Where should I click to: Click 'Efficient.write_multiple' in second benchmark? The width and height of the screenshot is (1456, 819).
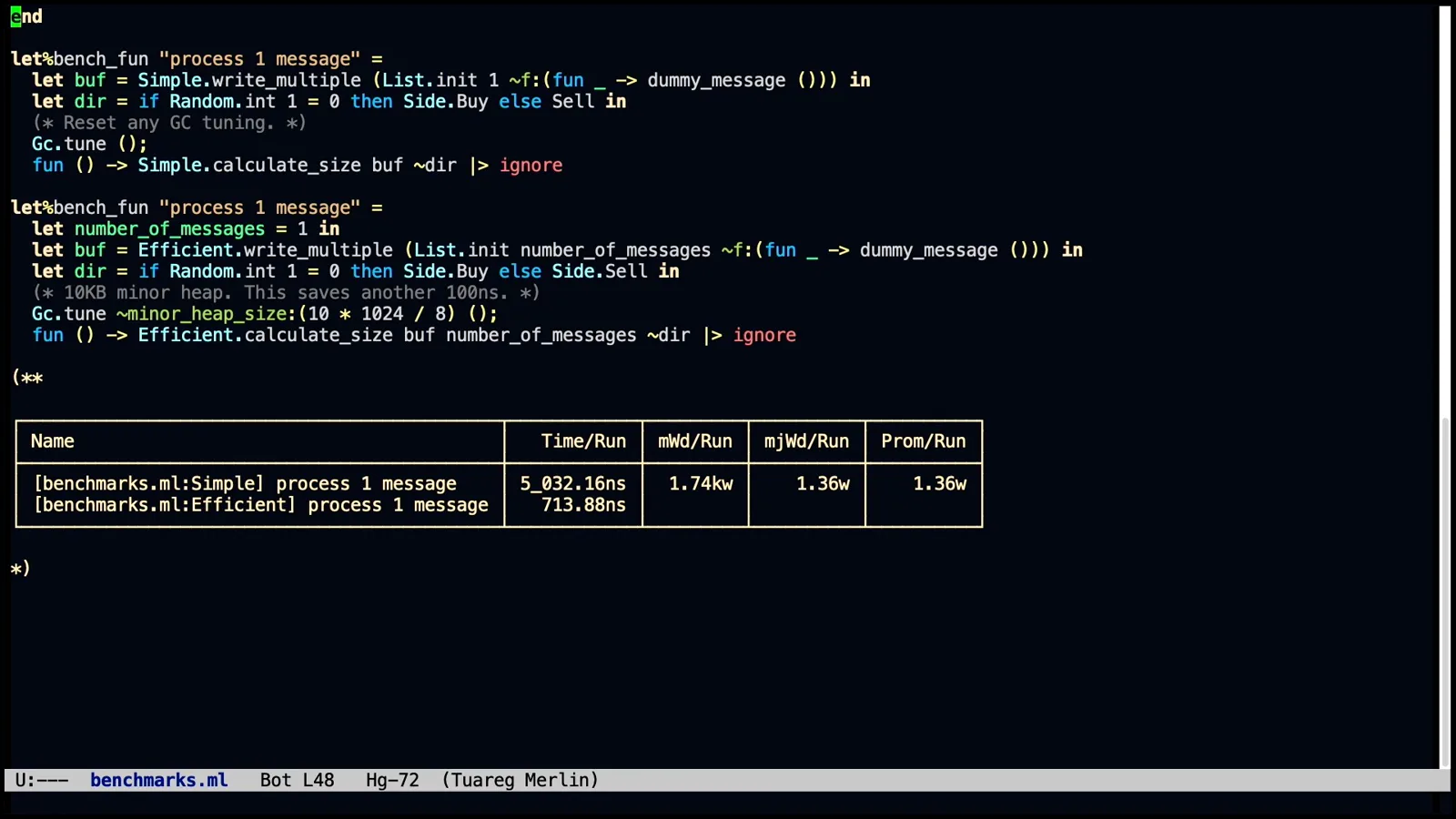point(266,249)
